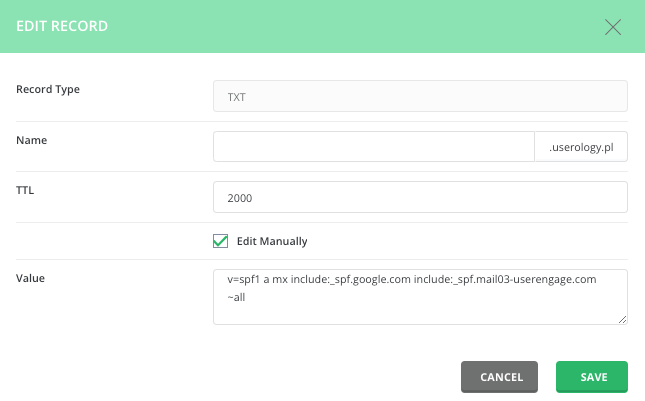
Task: Save the edited DNS record
Action: 592,377
